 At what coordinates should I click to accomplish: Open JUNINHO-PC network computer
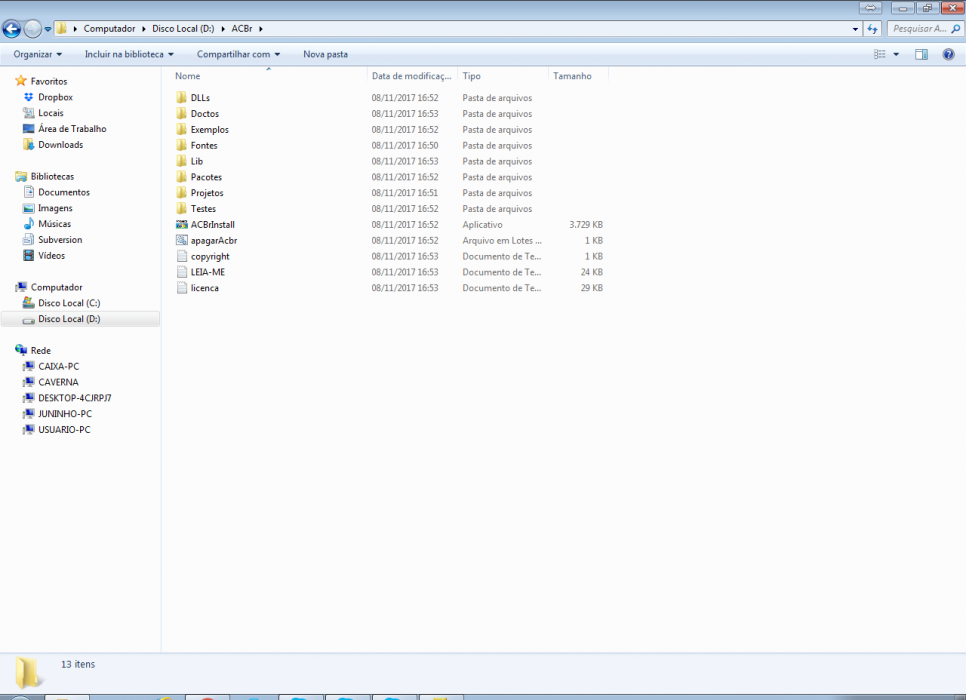65,414
